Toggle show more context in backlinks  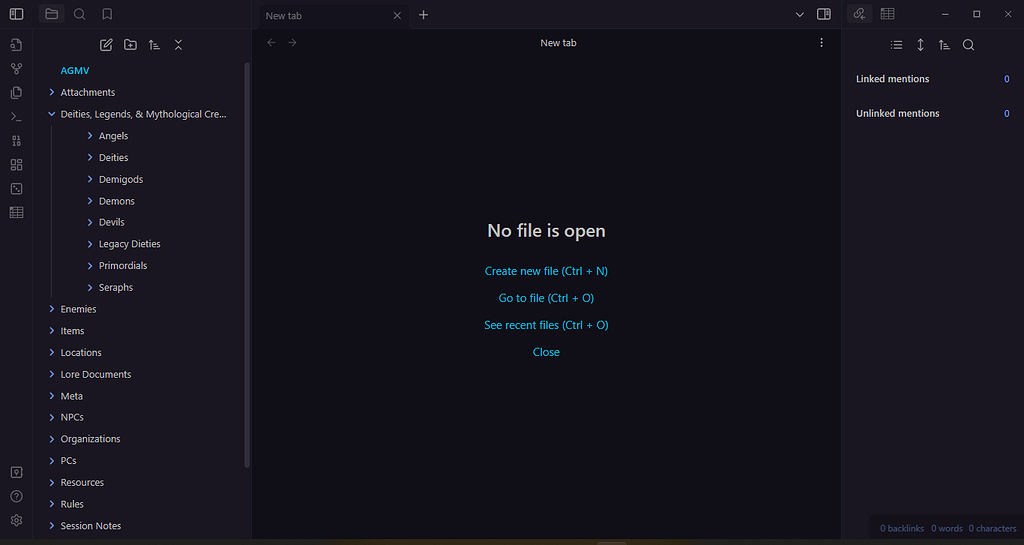pyautogui.click(x=920, y=45)
